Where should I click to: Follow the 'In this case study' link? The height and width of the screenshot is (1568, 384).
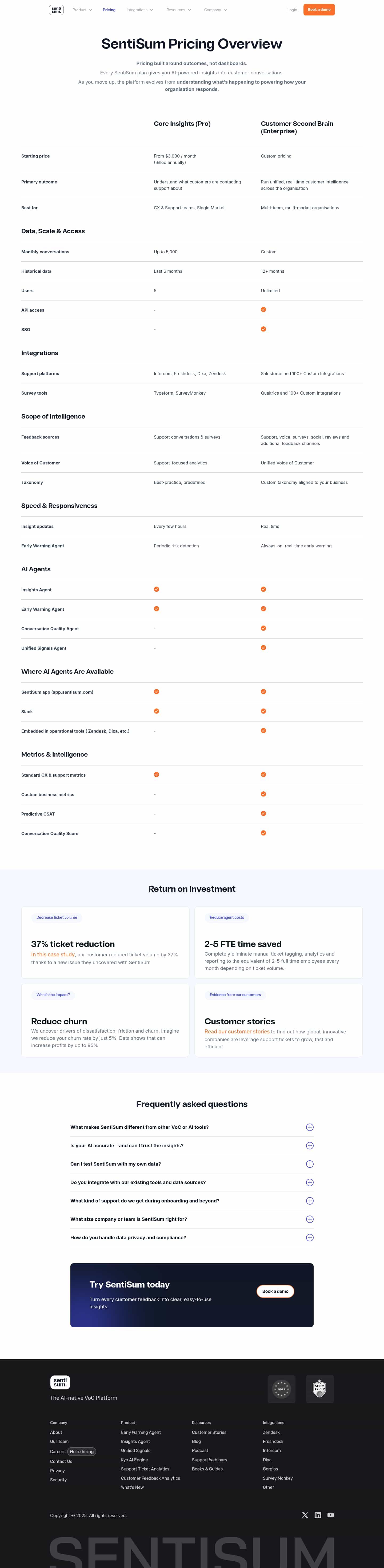click(53, 955)
